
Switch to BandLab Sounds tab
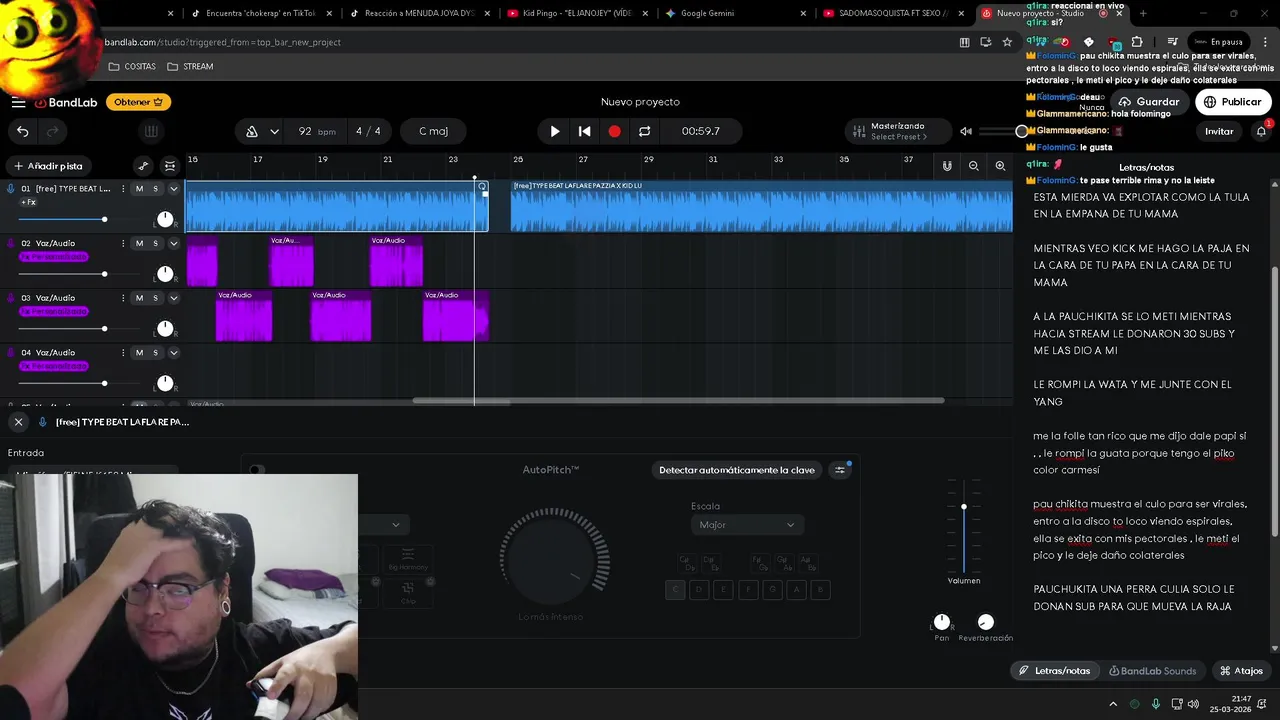[1153, 671]
